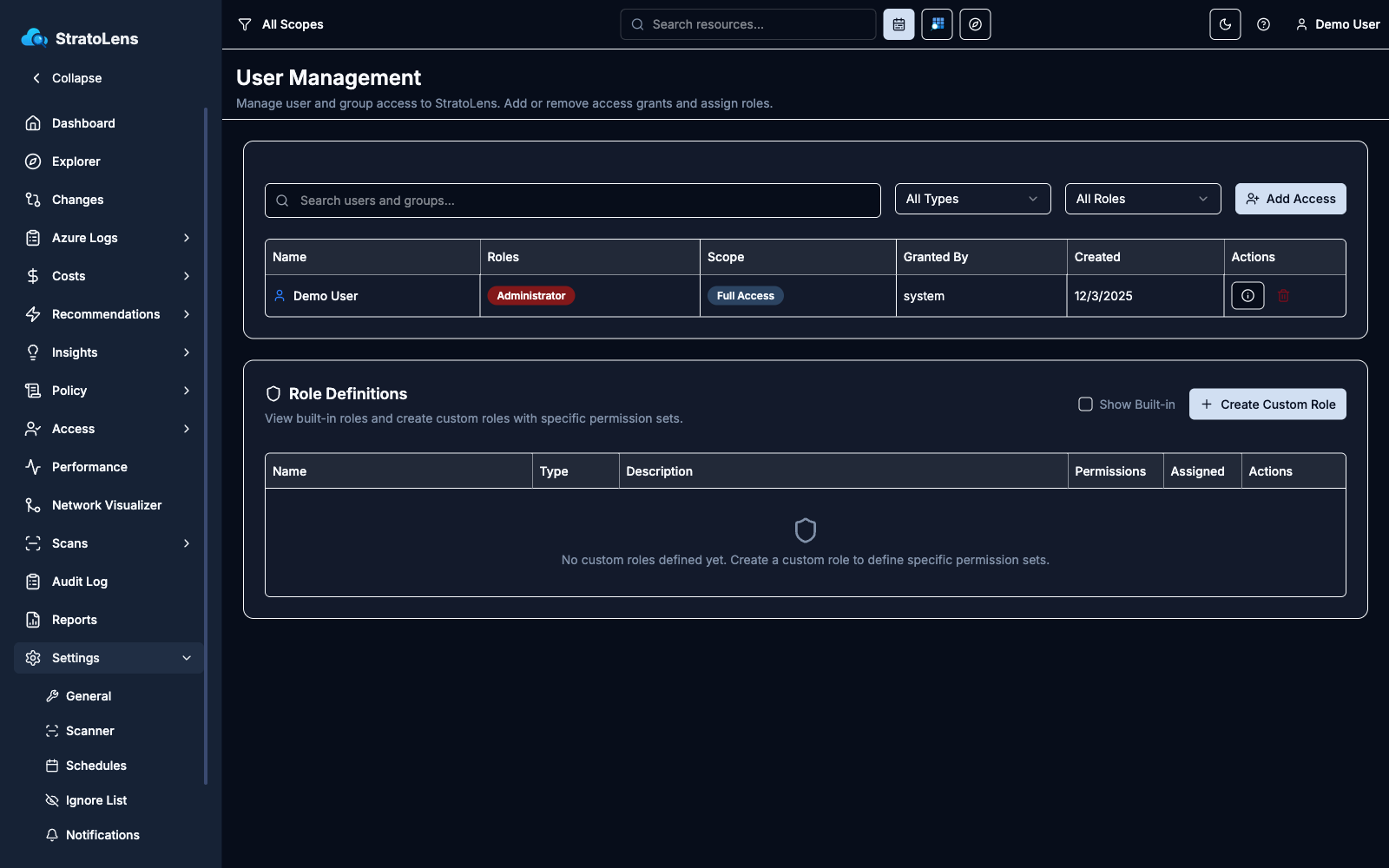Click the Schedules calendar icon

[x=52, y=766]
